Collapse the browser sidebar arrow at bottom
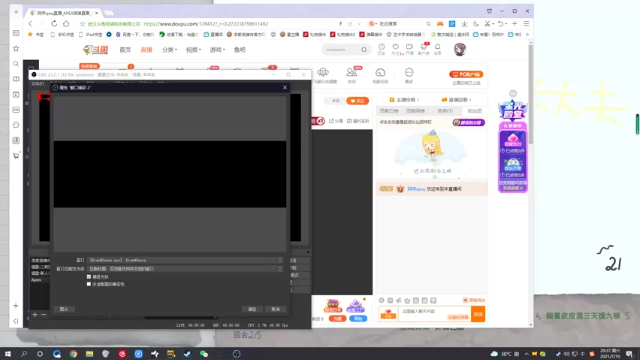Viewport: 640px width, 360px height. 16,321
